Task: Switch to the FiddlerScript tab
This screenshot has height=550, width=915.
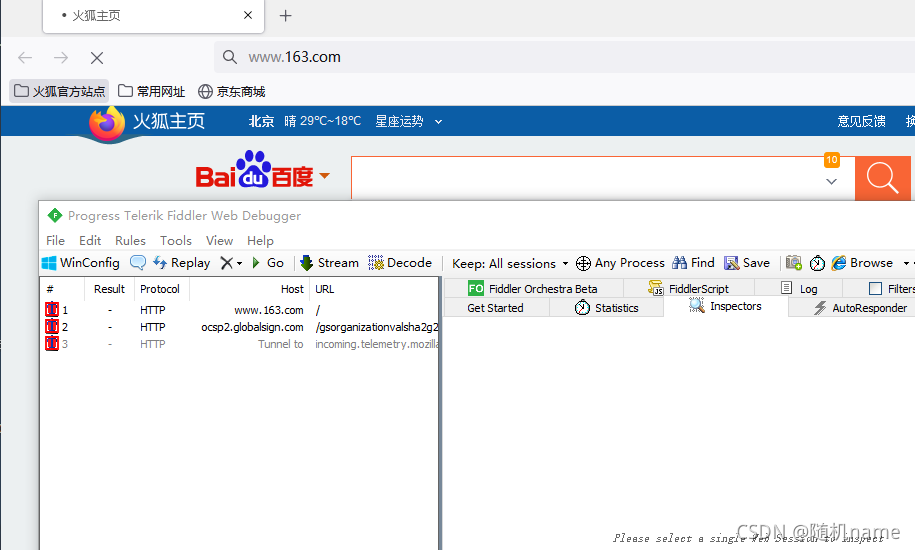Action: pyautogui.click(x=689, y=289)
